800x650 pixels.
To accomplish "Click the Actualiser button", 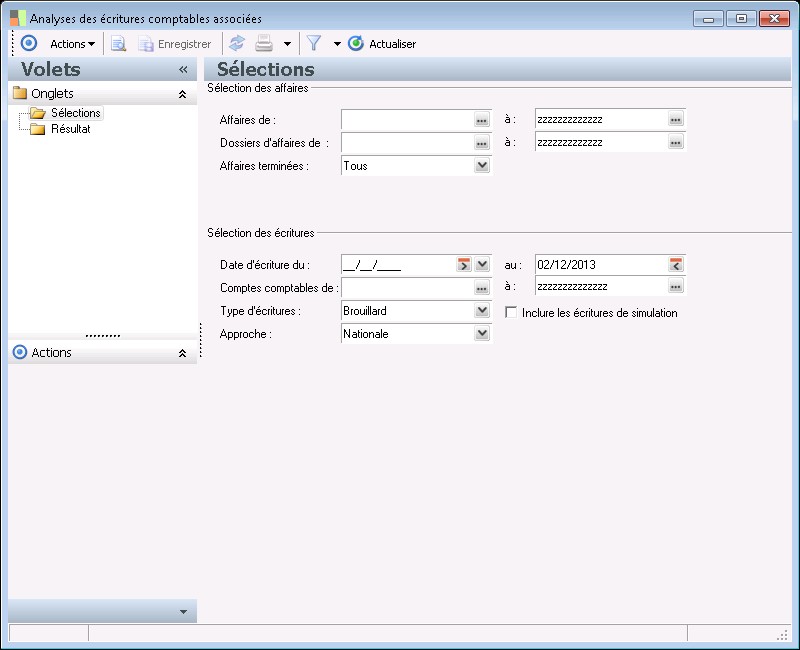I will coord(383,44).
